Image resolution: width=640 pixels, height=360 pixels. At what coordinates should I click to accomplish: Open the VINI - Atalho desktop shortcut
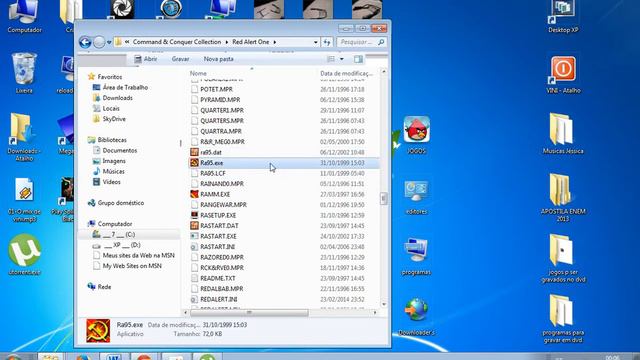click(563, 75)
